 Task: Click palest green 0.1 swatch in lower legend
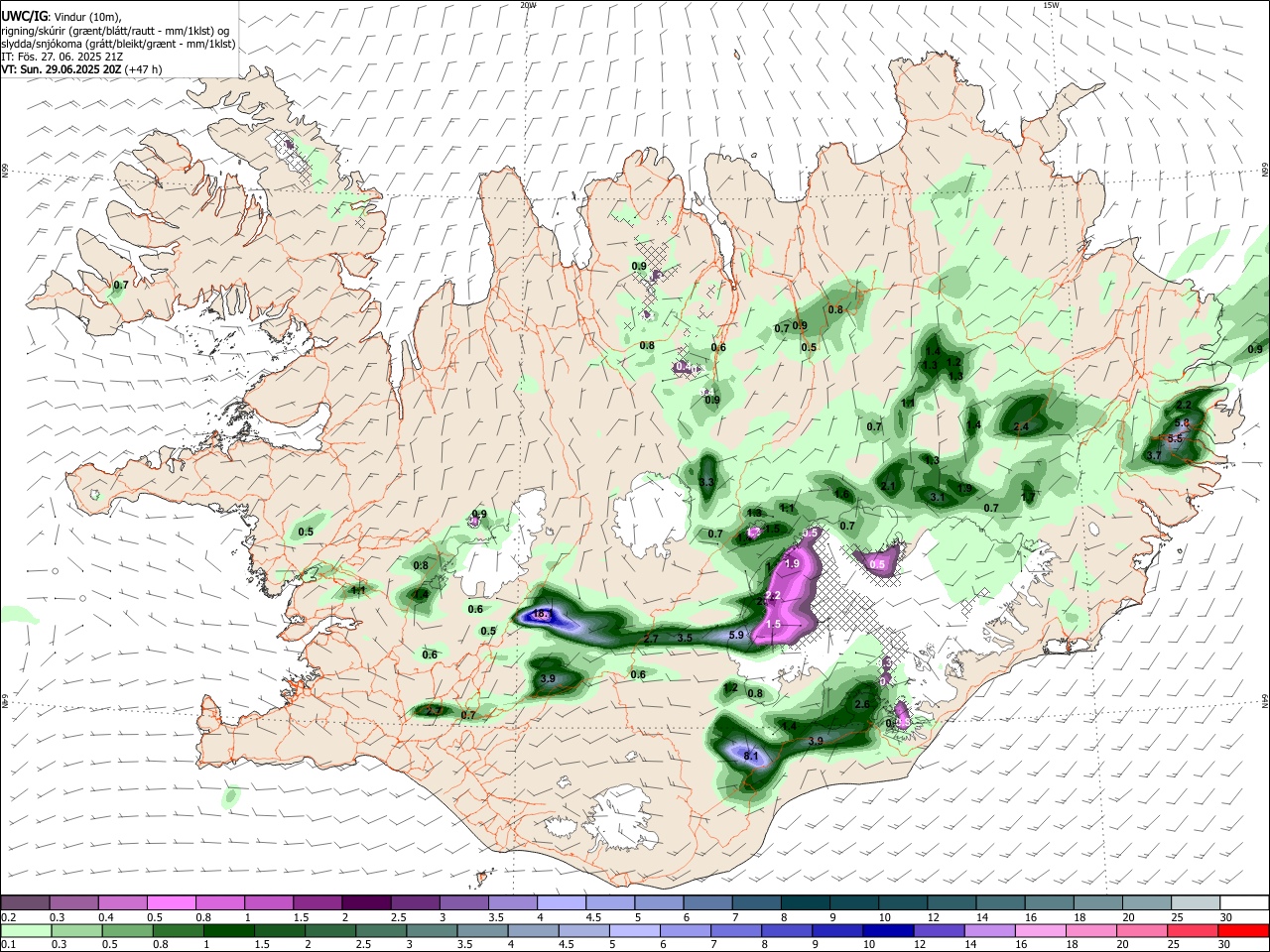point(25,930)
